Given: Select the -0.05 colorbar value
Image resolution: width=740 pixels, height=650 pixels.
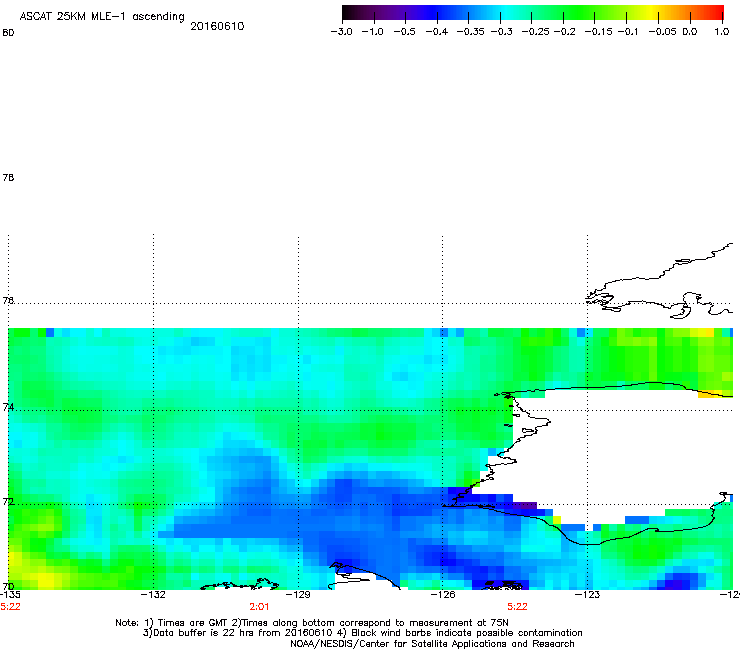Looking at the screenshot, I should coord(663,32).
